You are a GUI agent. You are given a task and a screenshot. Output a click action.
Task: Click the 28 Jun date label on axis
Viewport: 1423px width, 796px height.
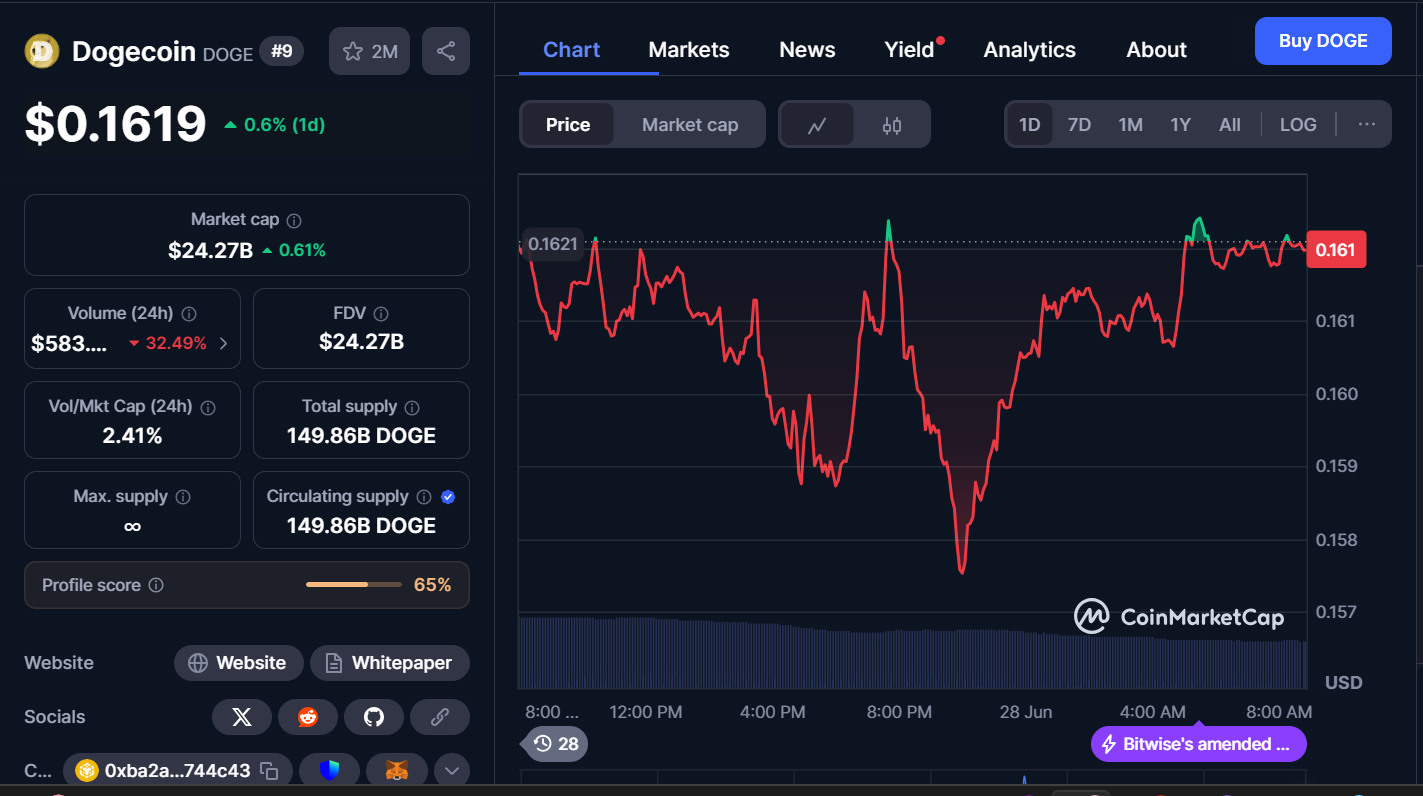(x=1026, y=712)
